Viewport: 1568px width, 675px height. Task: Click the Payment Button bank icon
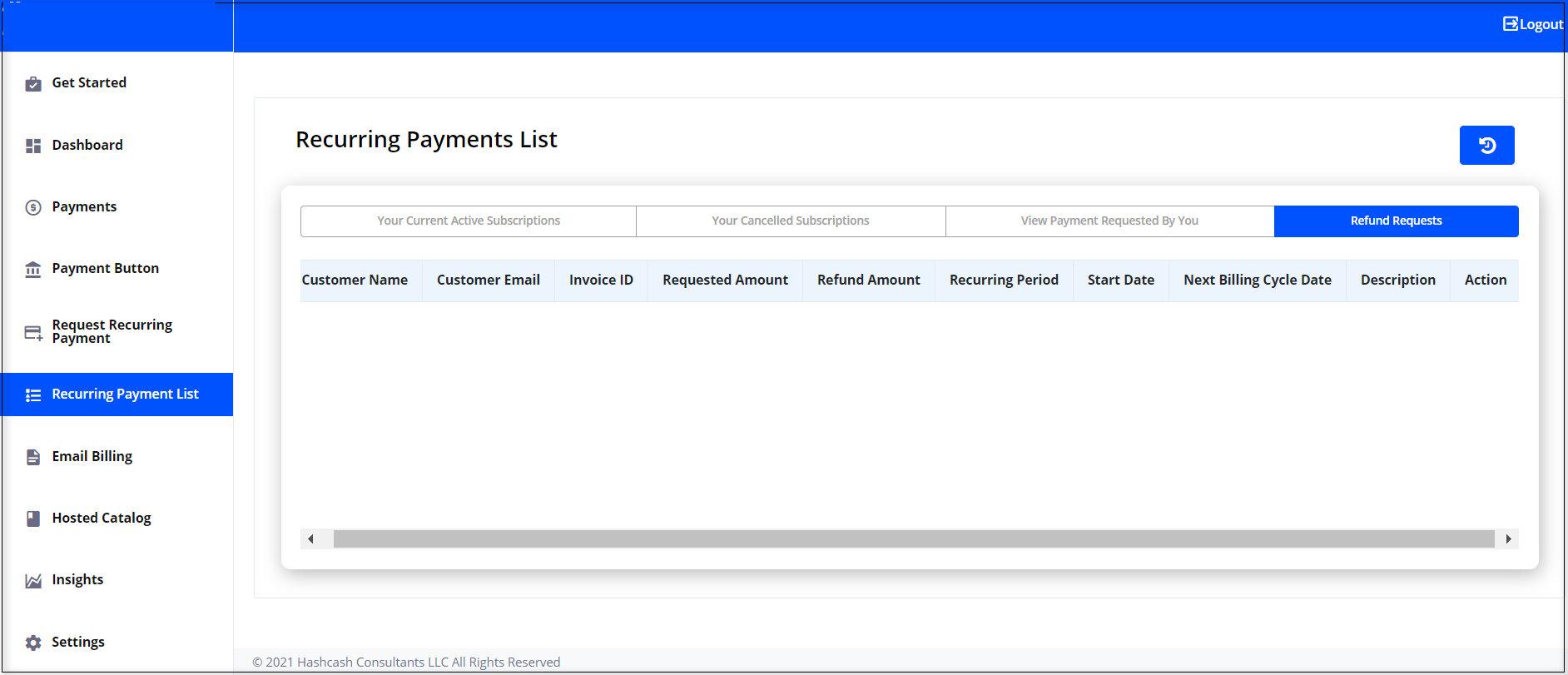pos(33,269)
